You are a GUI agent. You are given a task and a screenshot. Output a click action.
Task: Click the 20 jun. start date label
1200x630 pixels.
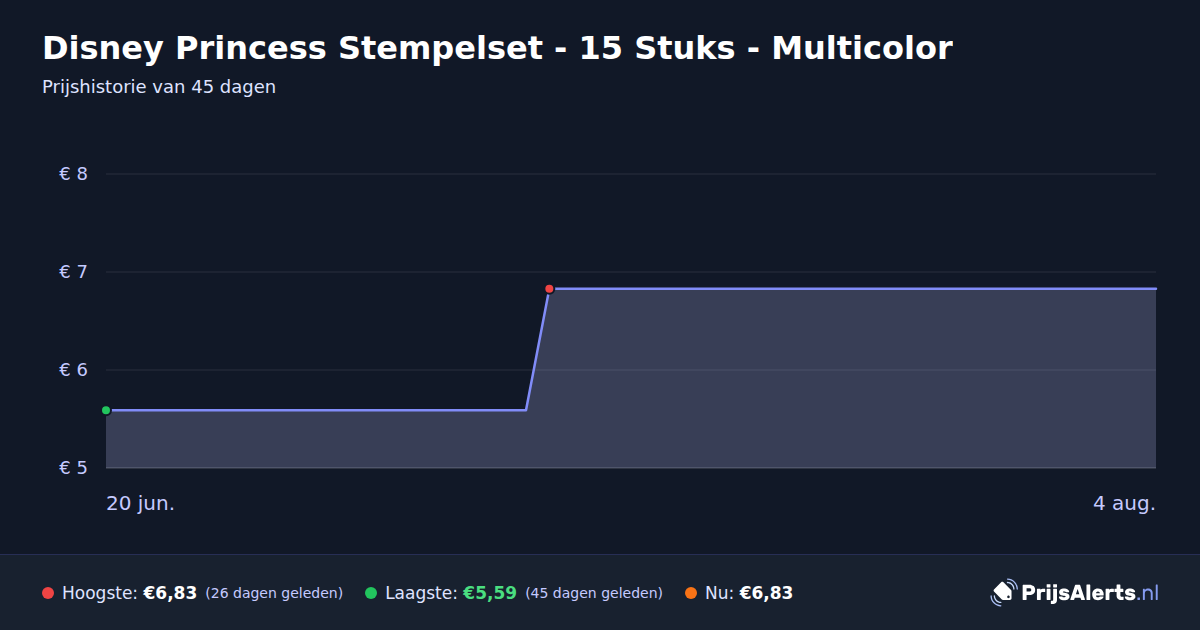tap(141, 503)
